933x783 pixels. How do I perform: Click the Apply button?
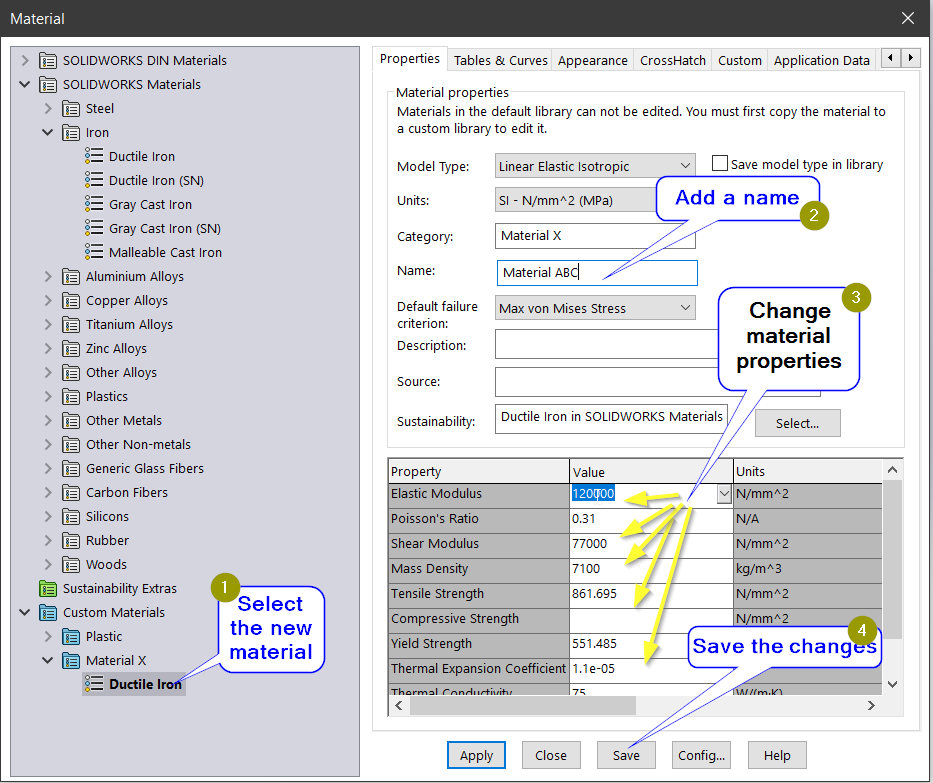tap(476, 755)
